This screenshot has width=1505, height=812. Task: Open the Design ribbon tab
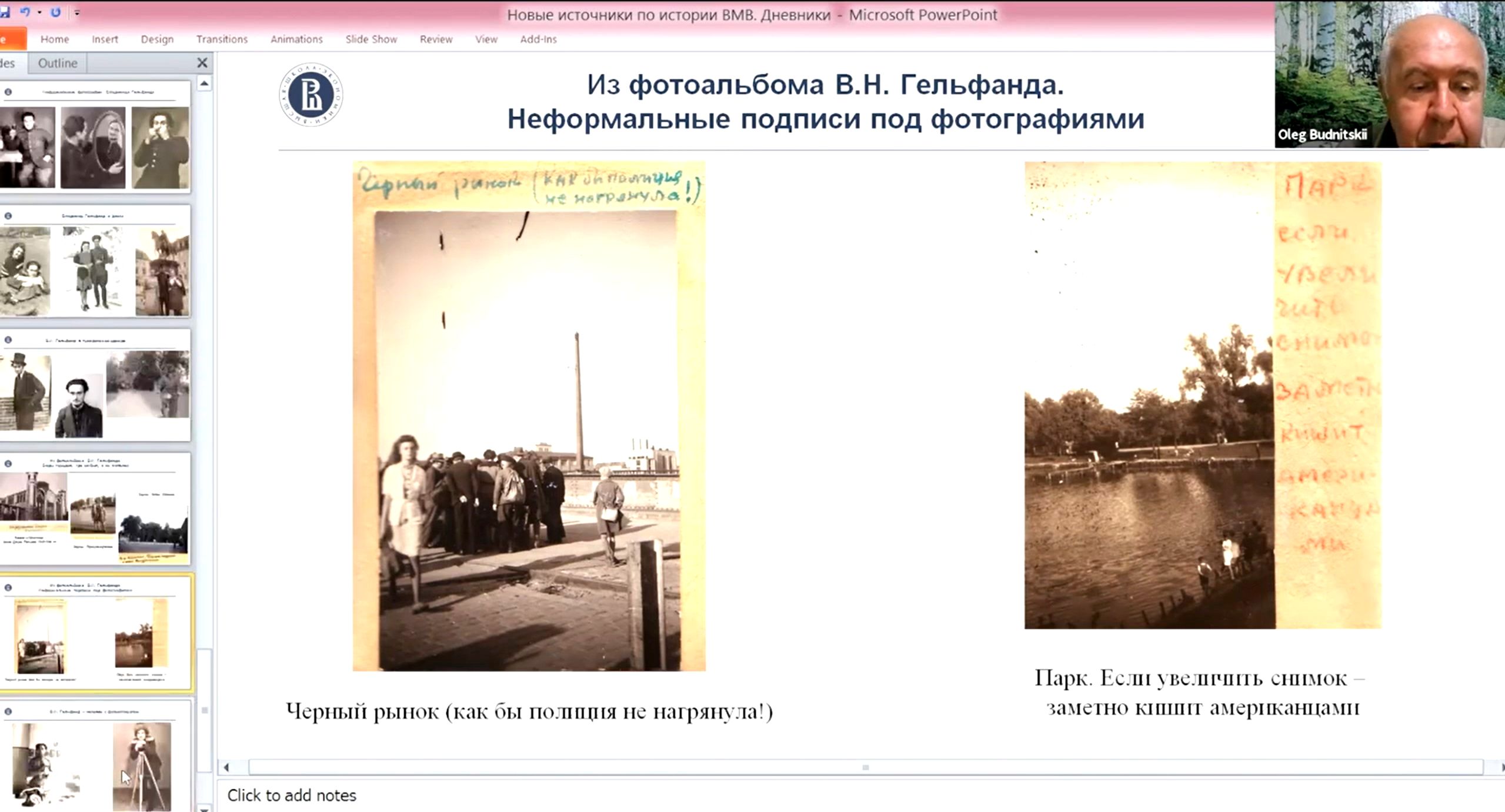pos(157,39)
